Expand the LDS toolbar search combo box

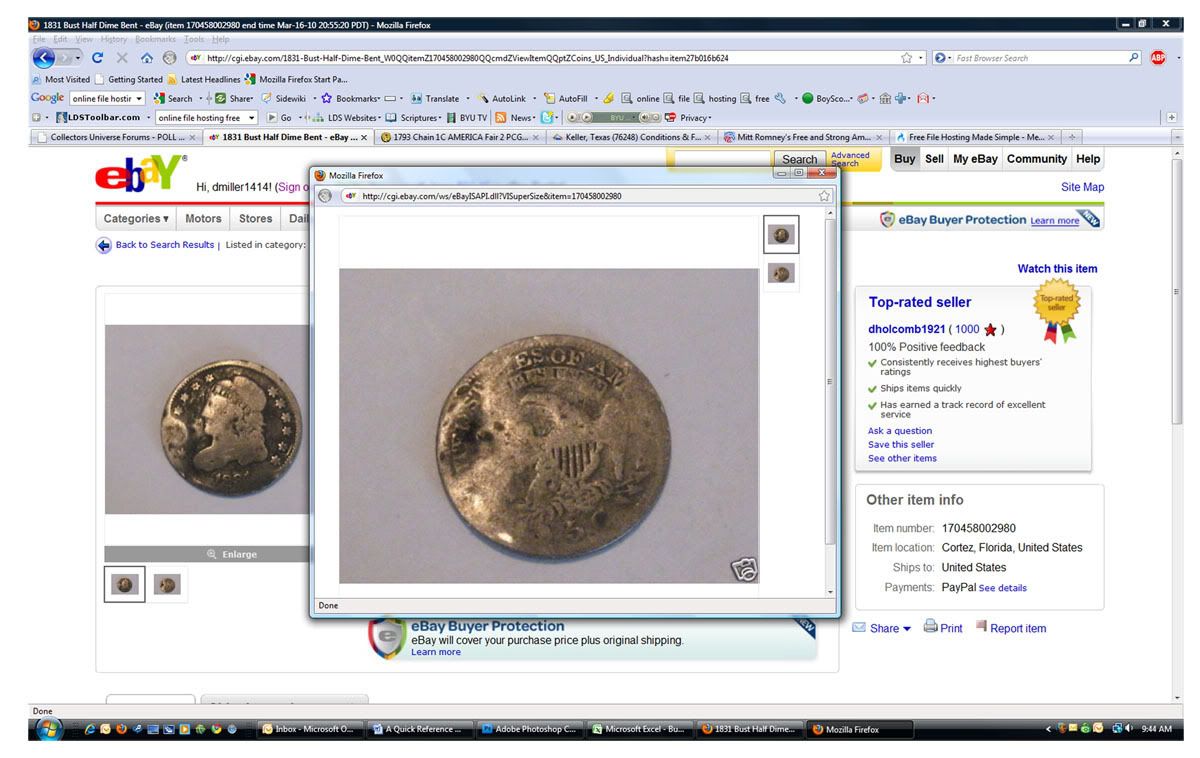pyautogui.click(x=252, y=118)
